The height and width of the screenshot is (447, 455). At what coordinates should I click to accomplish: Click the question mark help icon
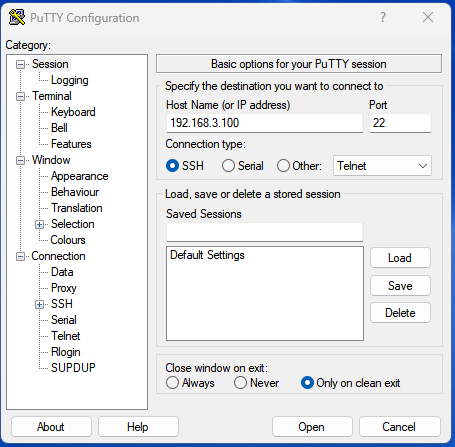click(x=383, y=17)
